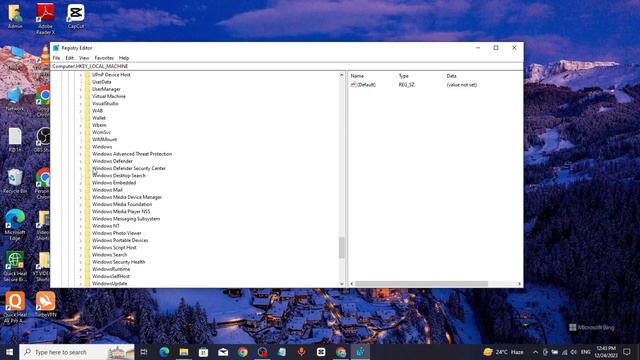640x360 pixels.
Task: Open Adobe Reader X desktop shortcut
Action: (45, 18)
